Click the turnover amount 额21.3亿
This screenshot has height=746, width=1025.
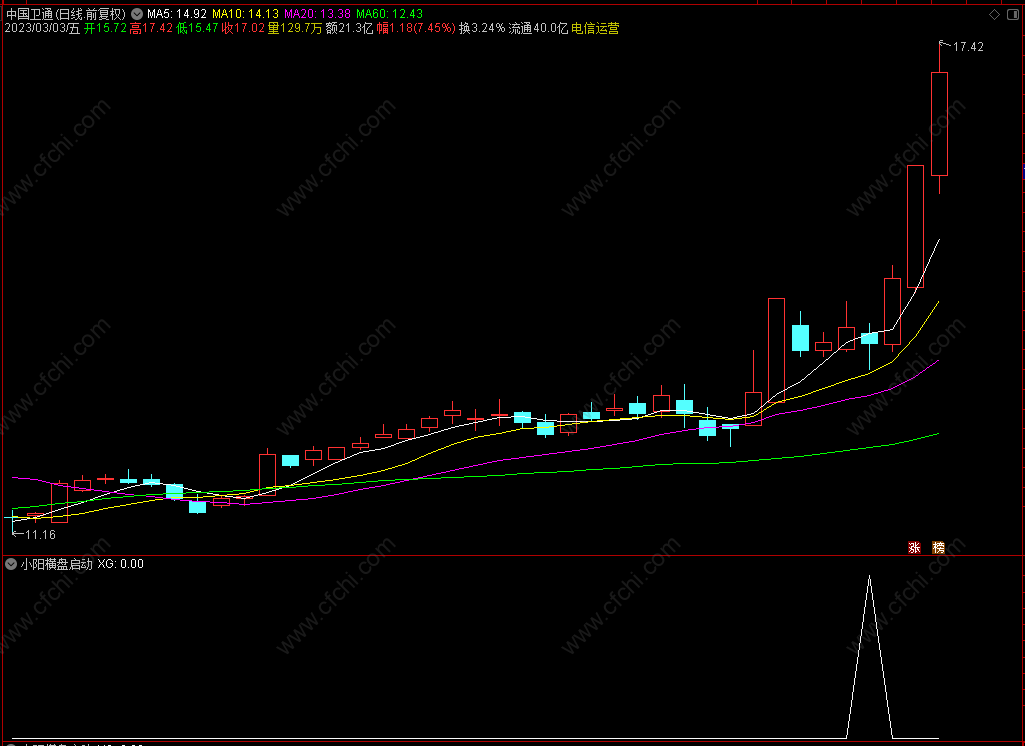click(349, 28)
